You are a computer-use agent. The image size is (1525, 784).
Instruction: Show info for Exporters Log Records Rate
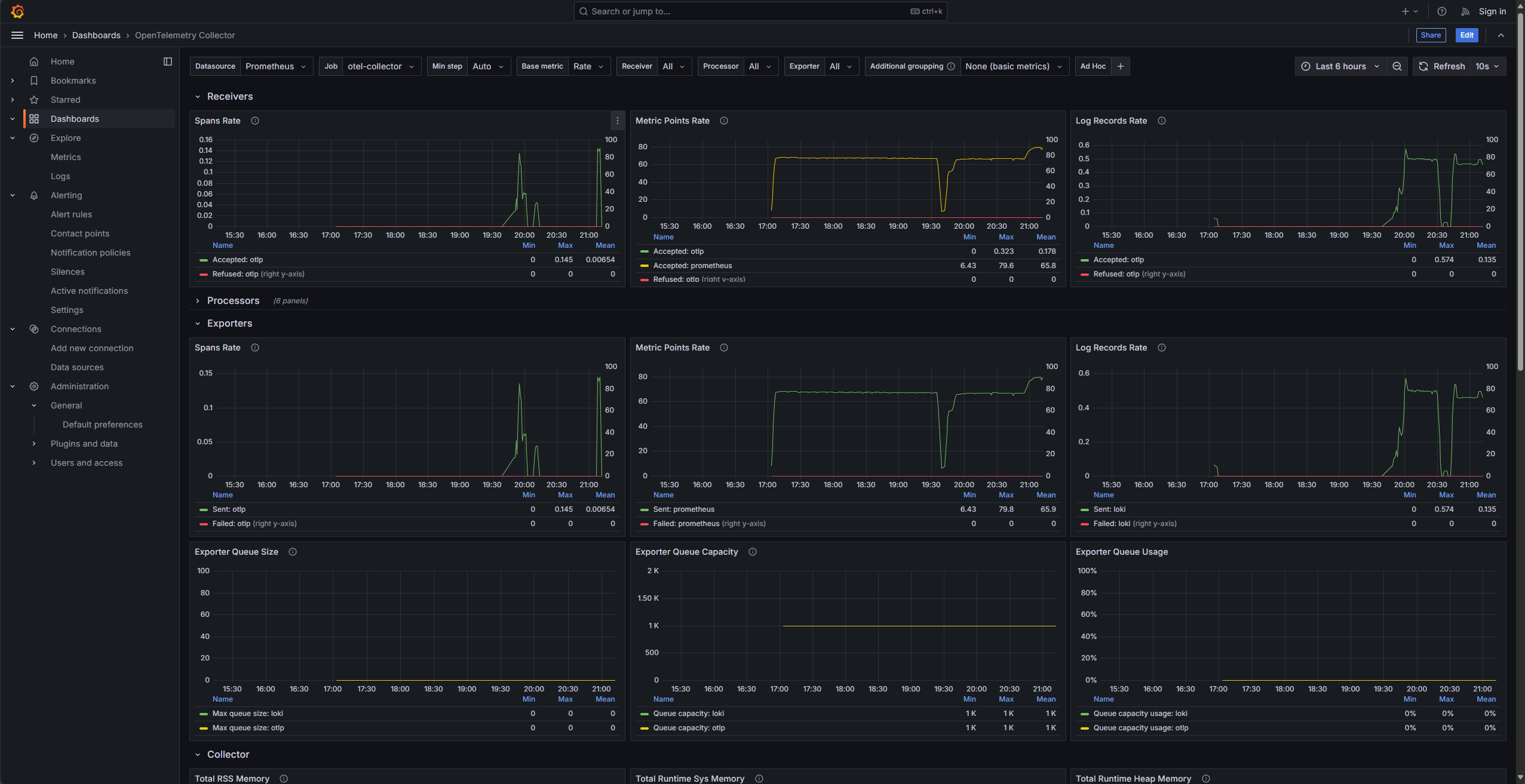pos(1162,348)
